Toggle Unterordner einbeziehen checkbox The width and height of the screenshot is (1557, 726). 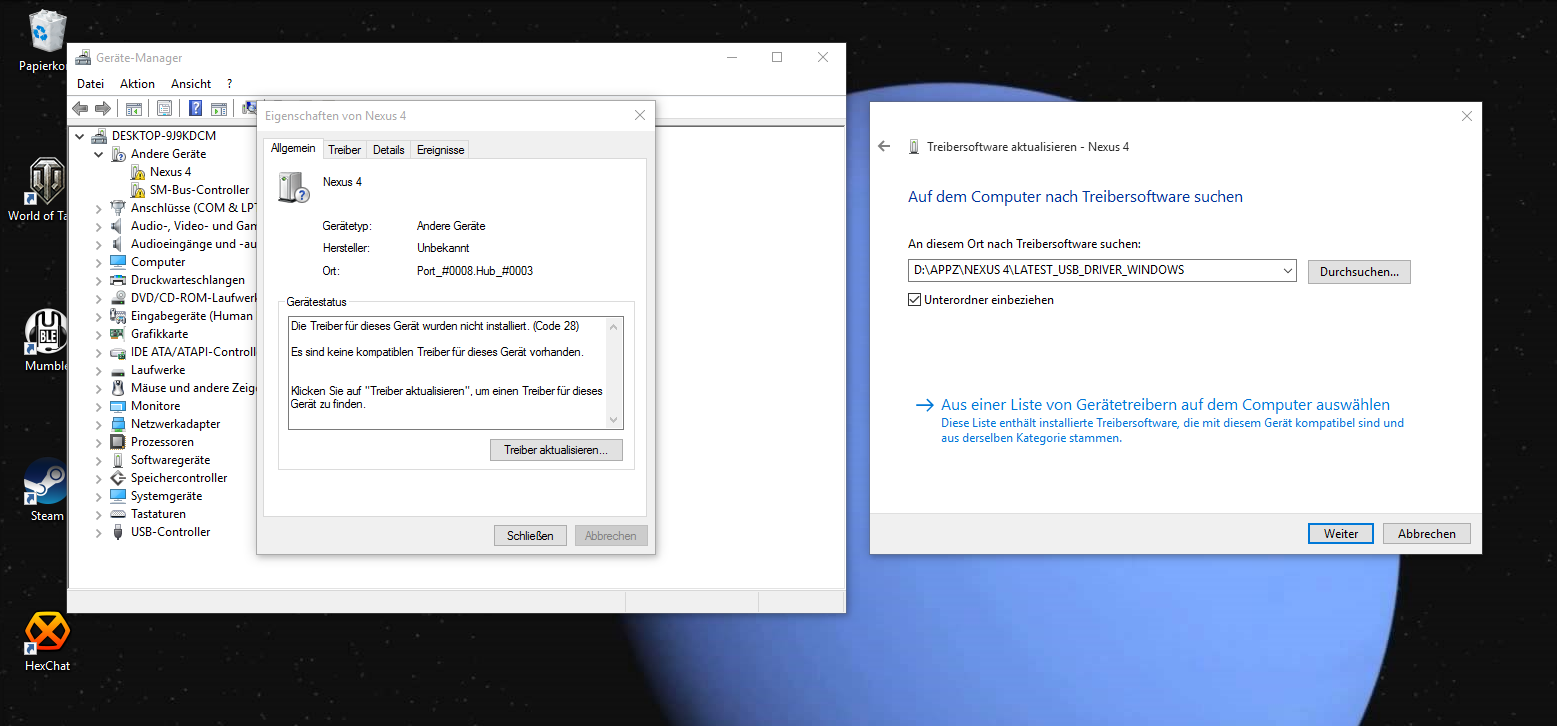pos(914,300)
